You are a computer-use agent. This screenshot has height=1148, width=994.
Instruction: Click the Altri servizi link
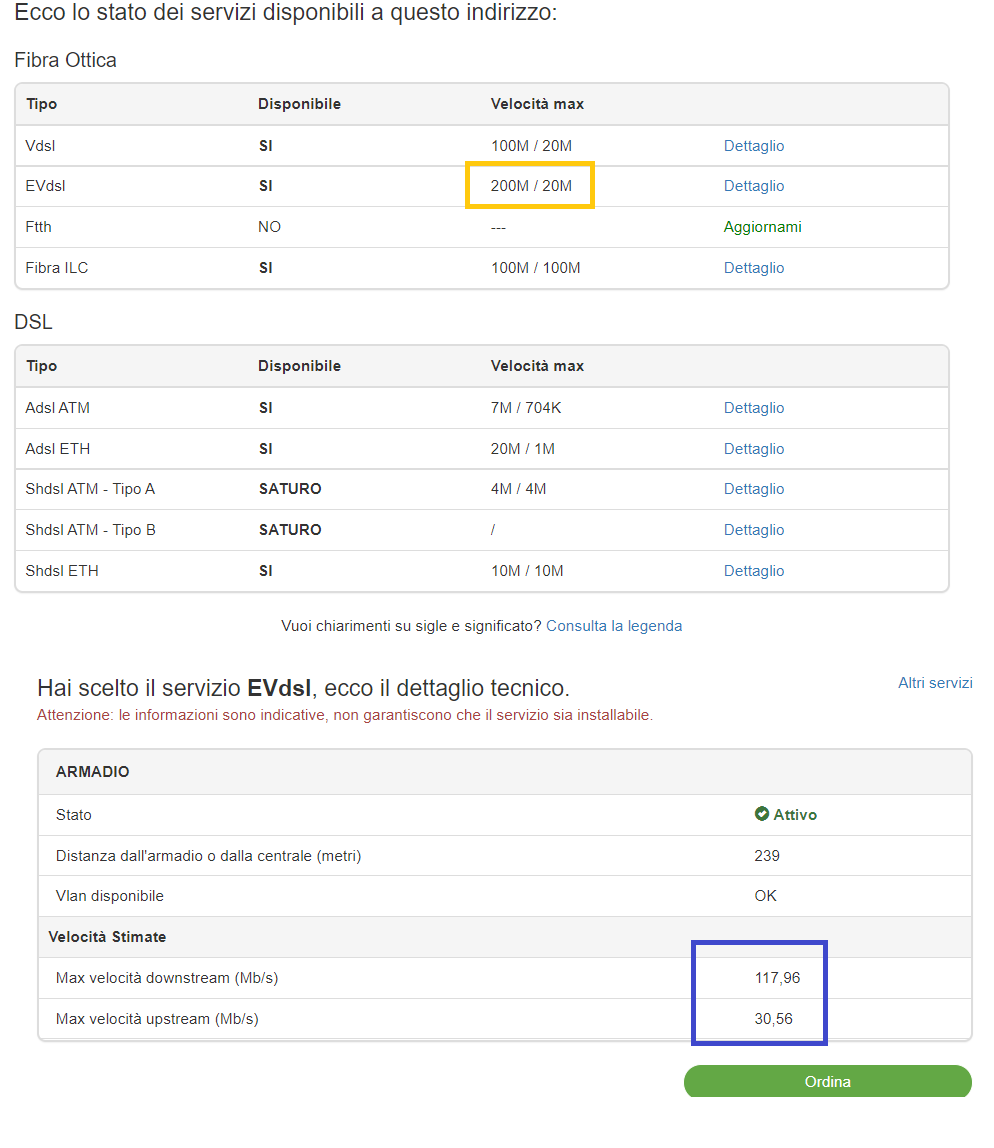(934, 683)
